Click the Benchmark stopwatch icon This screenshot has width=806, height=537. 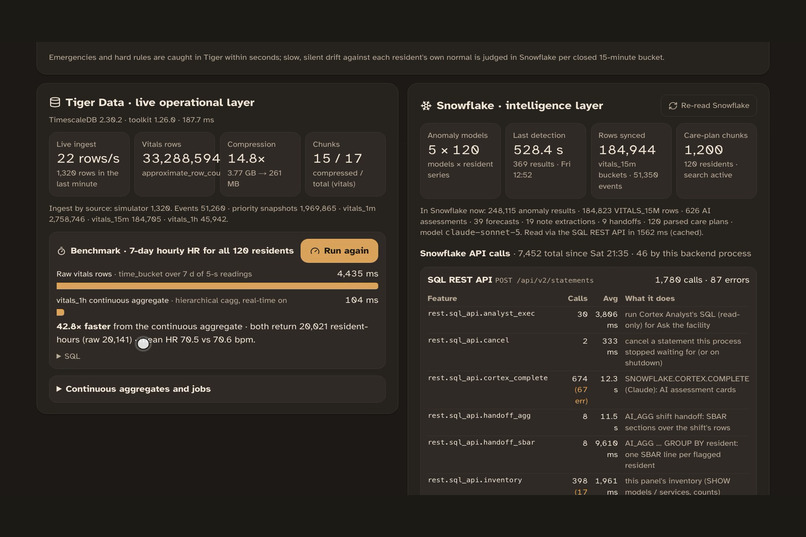(x=61, y=251)
